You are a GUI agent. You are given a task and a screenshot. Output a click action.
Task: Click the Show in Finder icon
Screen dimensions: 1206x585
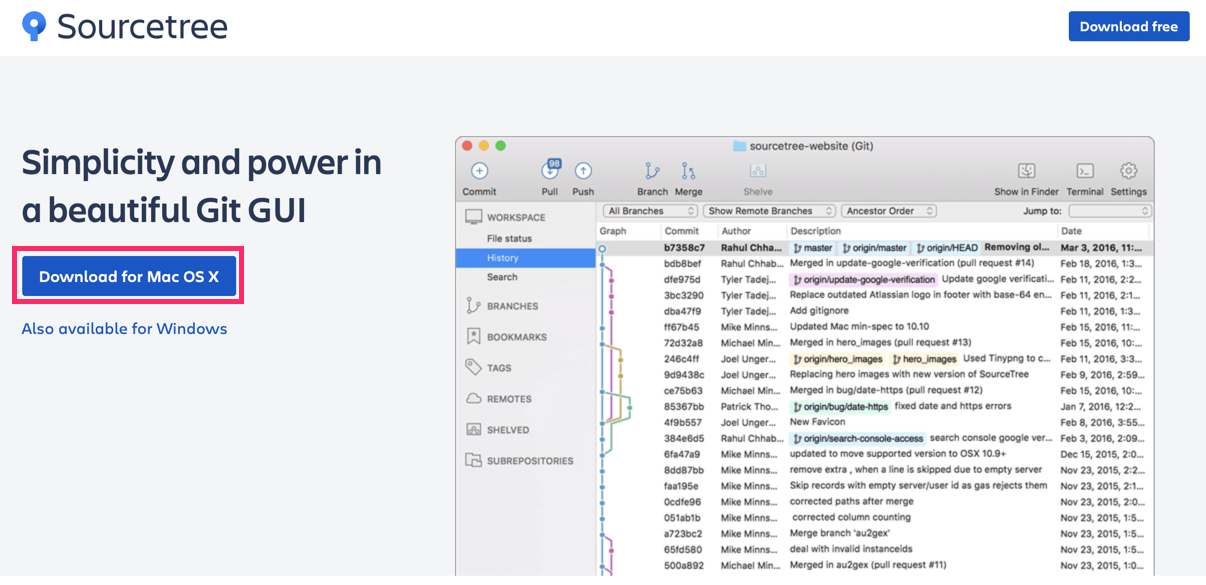[1026, 171]
